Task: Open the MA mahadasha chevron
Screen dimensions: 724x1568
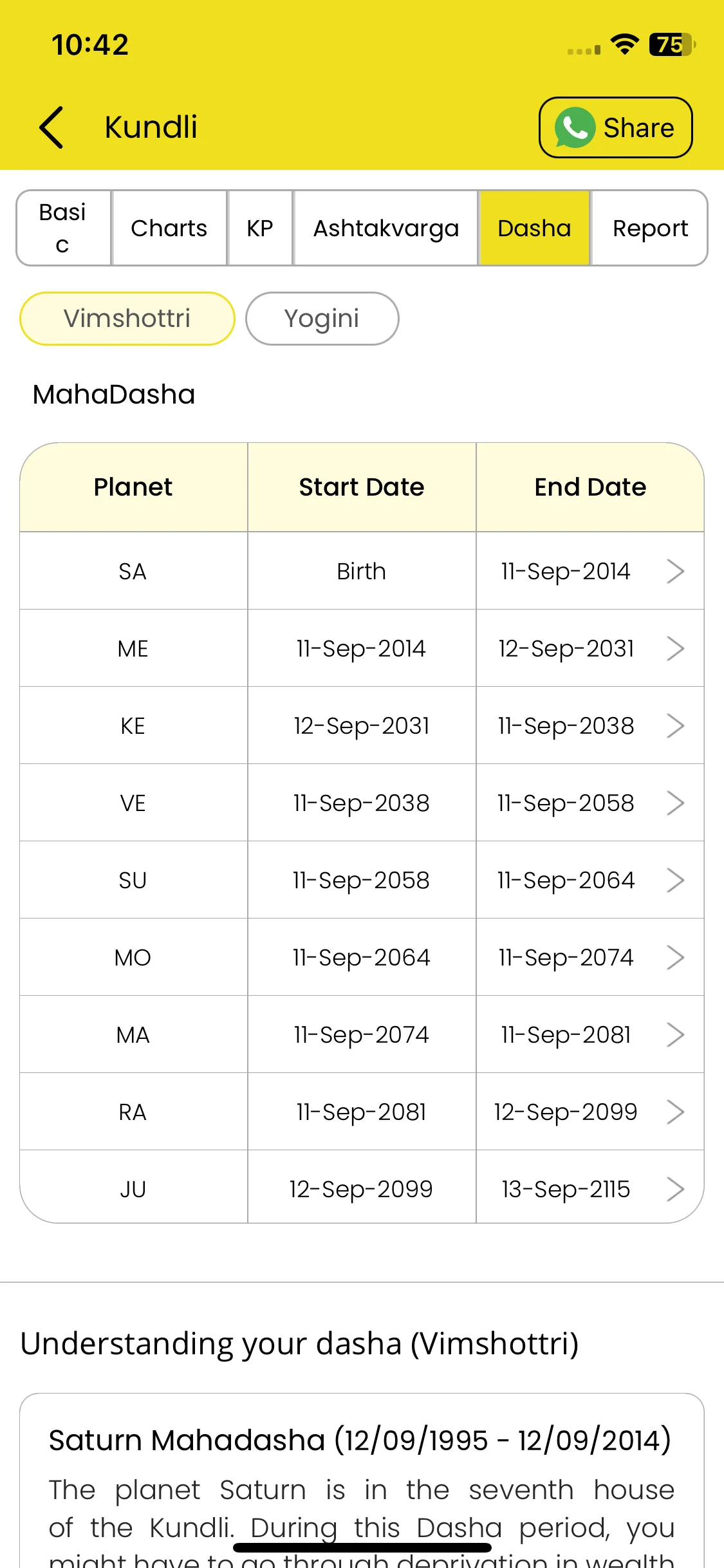Action: pos(675,1034)
